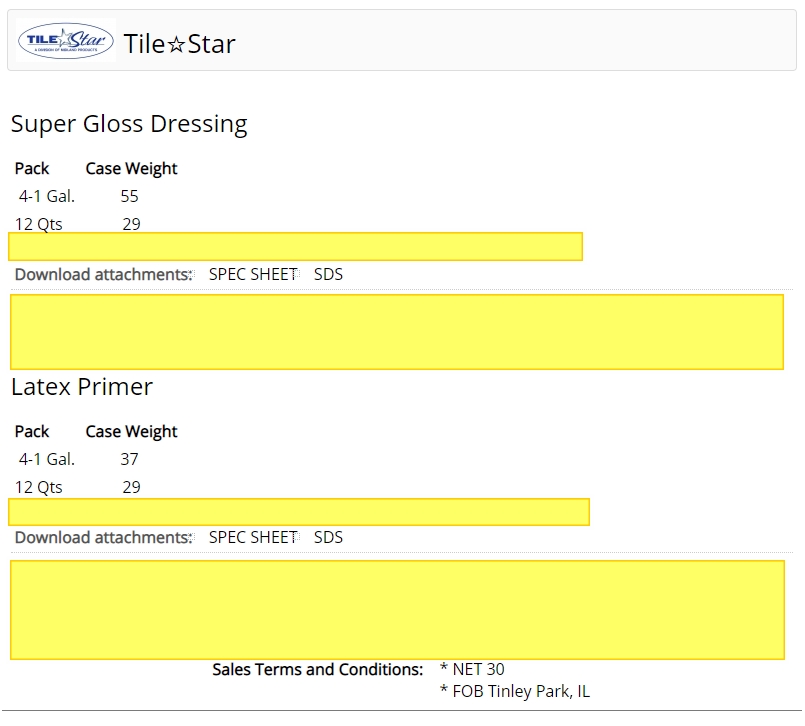Click the Tile Star oval logo
The image size is (805, 726).
66,41
